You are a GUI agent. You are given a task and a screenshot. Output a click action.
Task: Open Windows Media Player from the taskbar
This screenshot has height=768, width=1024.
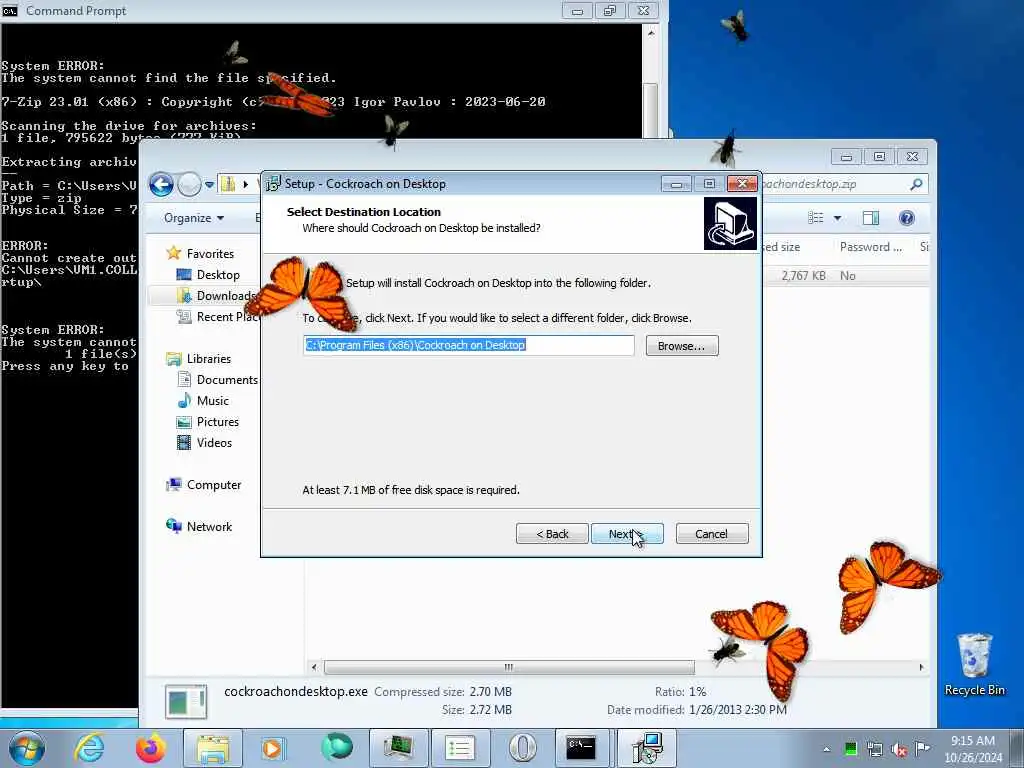click(x=272, y=748)
